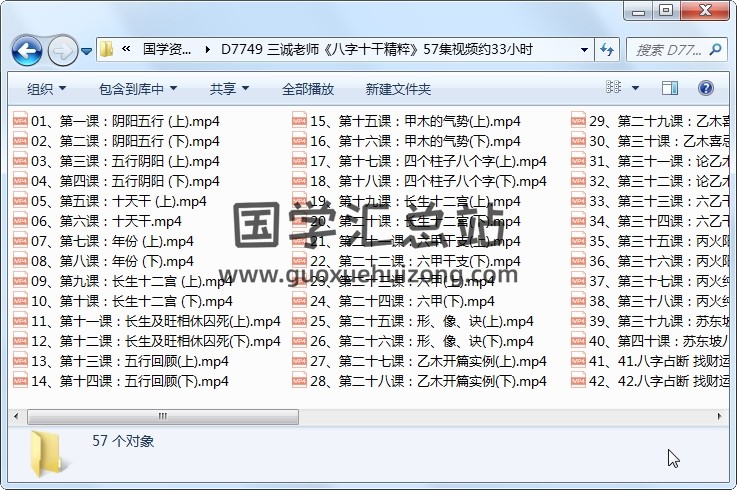Click the Back navigation arrow button
The width and height of the screenshot is (737, 490).
pyautogui.click(x=26, y=49)
